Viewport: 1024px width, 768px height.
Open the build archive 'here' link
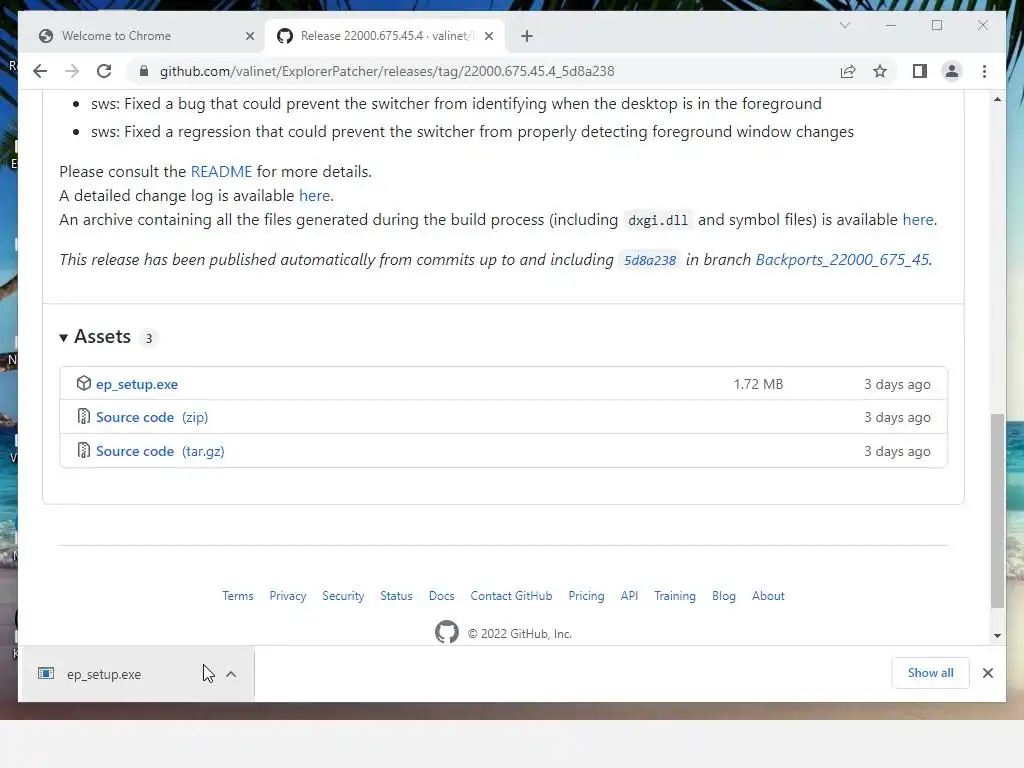click(x=918, y=220)
